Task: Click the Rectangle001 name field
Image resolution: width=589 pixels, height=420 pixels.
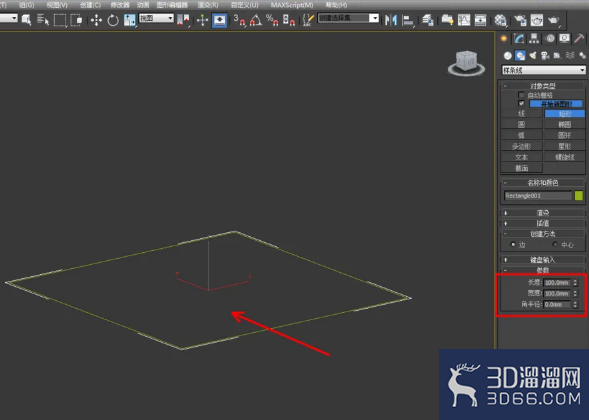Action: [x=538, y=196]
